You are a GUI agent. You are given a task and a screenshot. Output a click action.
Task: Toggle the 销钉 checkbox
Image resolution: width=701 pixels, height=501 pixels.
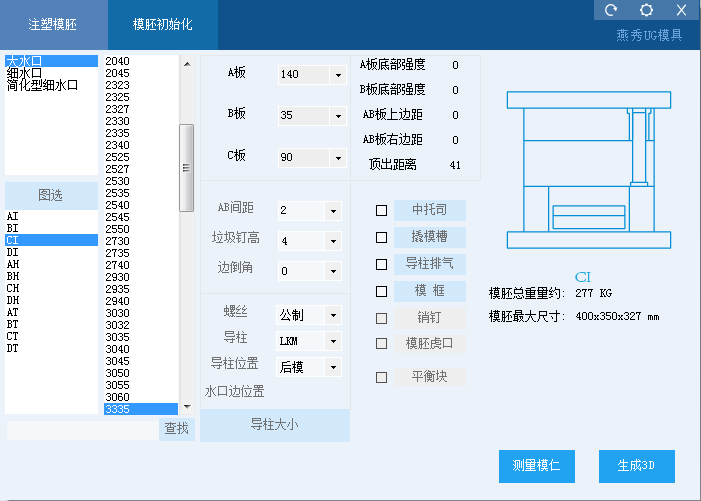click(381, 318)
